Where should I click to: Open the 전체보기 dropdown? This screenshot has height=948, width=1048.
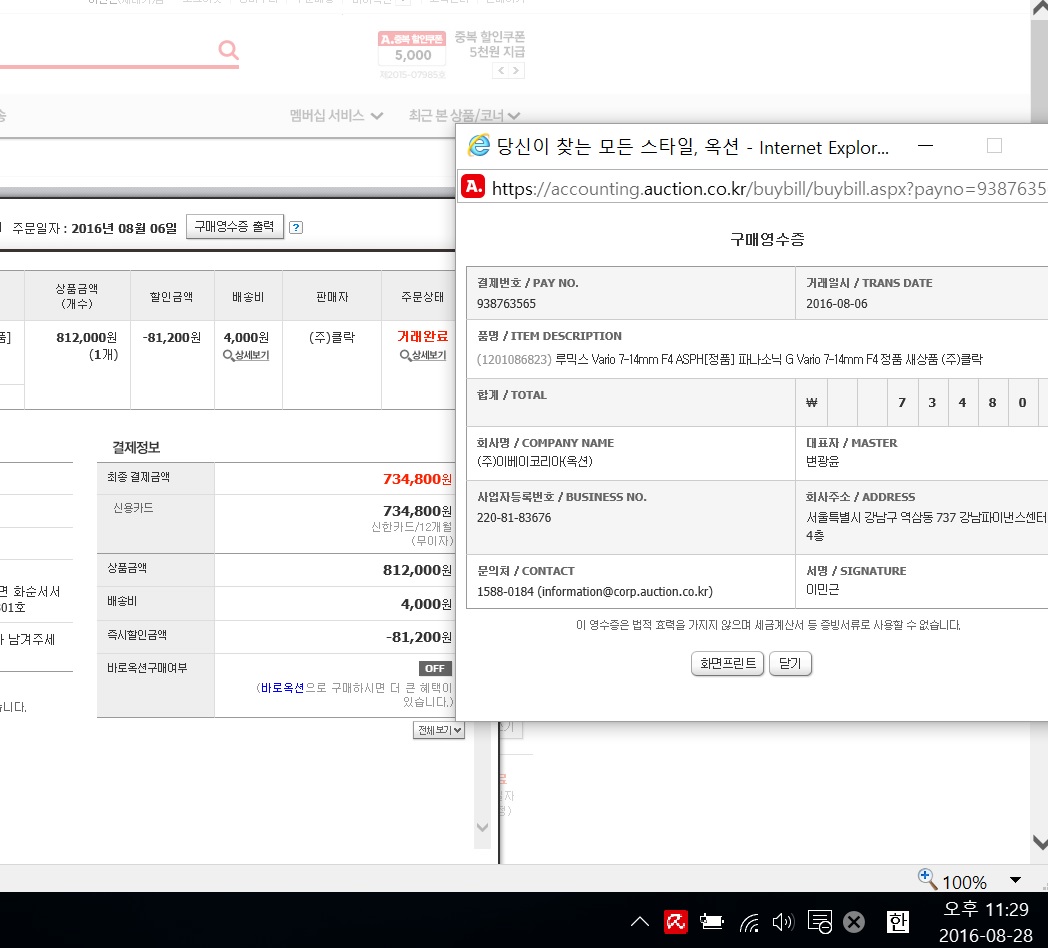pyautogui.click(x=438, y=730)
